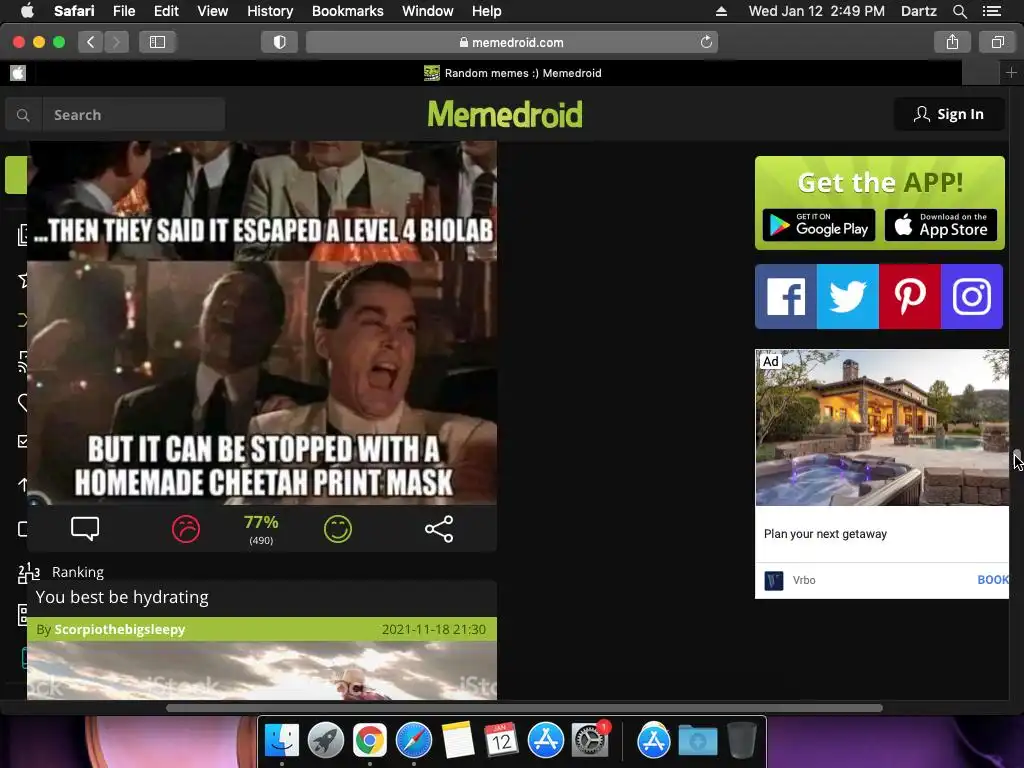This screenshot has height=768, width=1024.
Task: Click the Wed Jan 12 clock in menu bar
Action: click(816, 11)
